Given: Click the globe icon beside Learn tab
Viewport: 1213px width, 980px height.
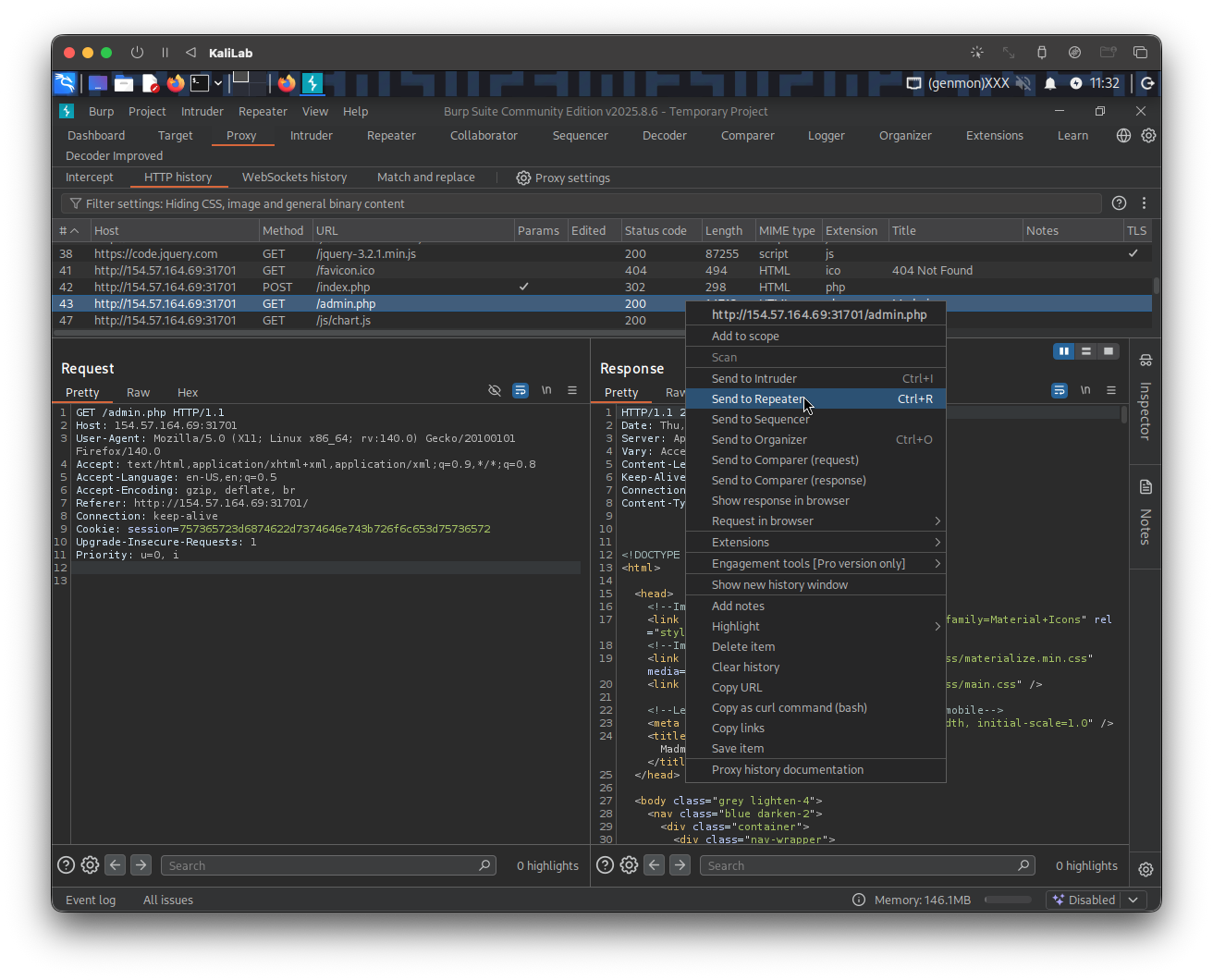Looking at the screenshot, I should coord(1123,135).
